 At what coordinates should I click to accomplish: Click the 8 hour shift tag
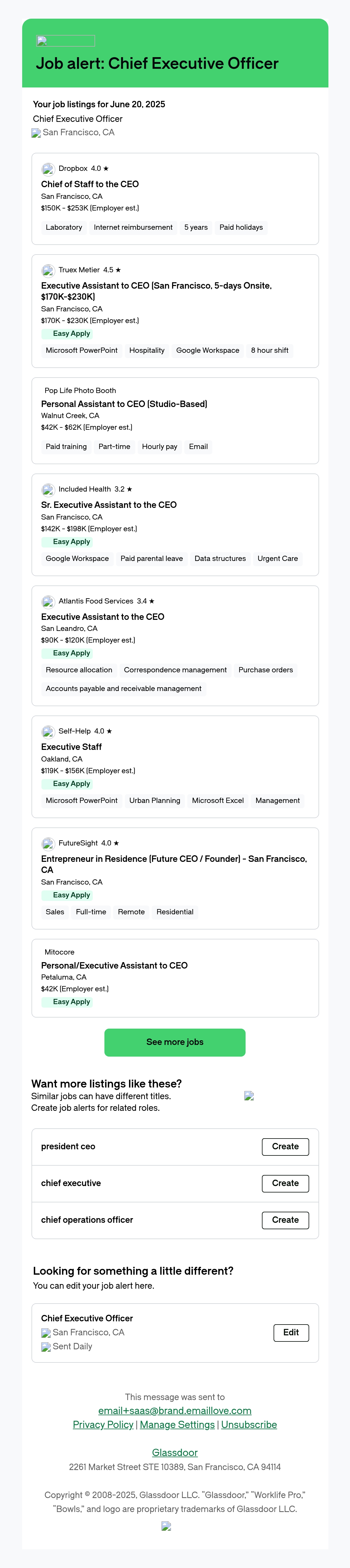pos(270,351)
